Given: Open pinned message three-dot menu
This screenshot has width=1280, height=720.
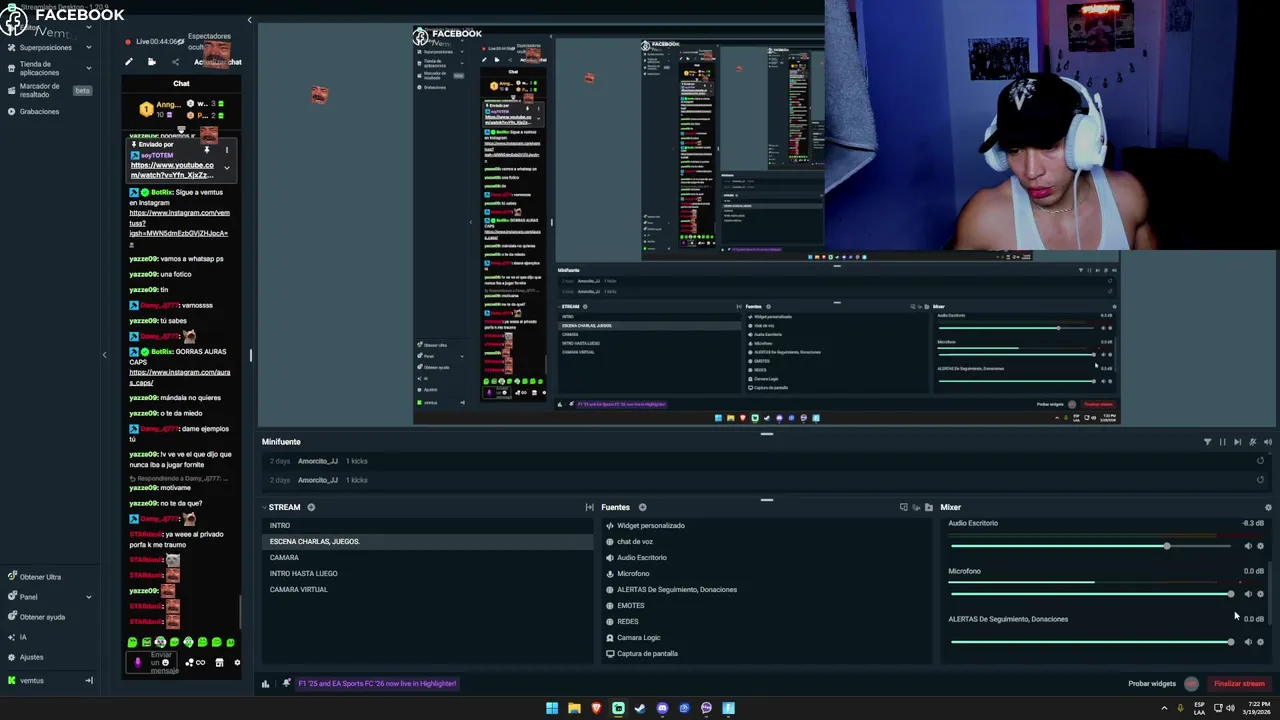Looking at the screenshot, I should click(227, 151).
